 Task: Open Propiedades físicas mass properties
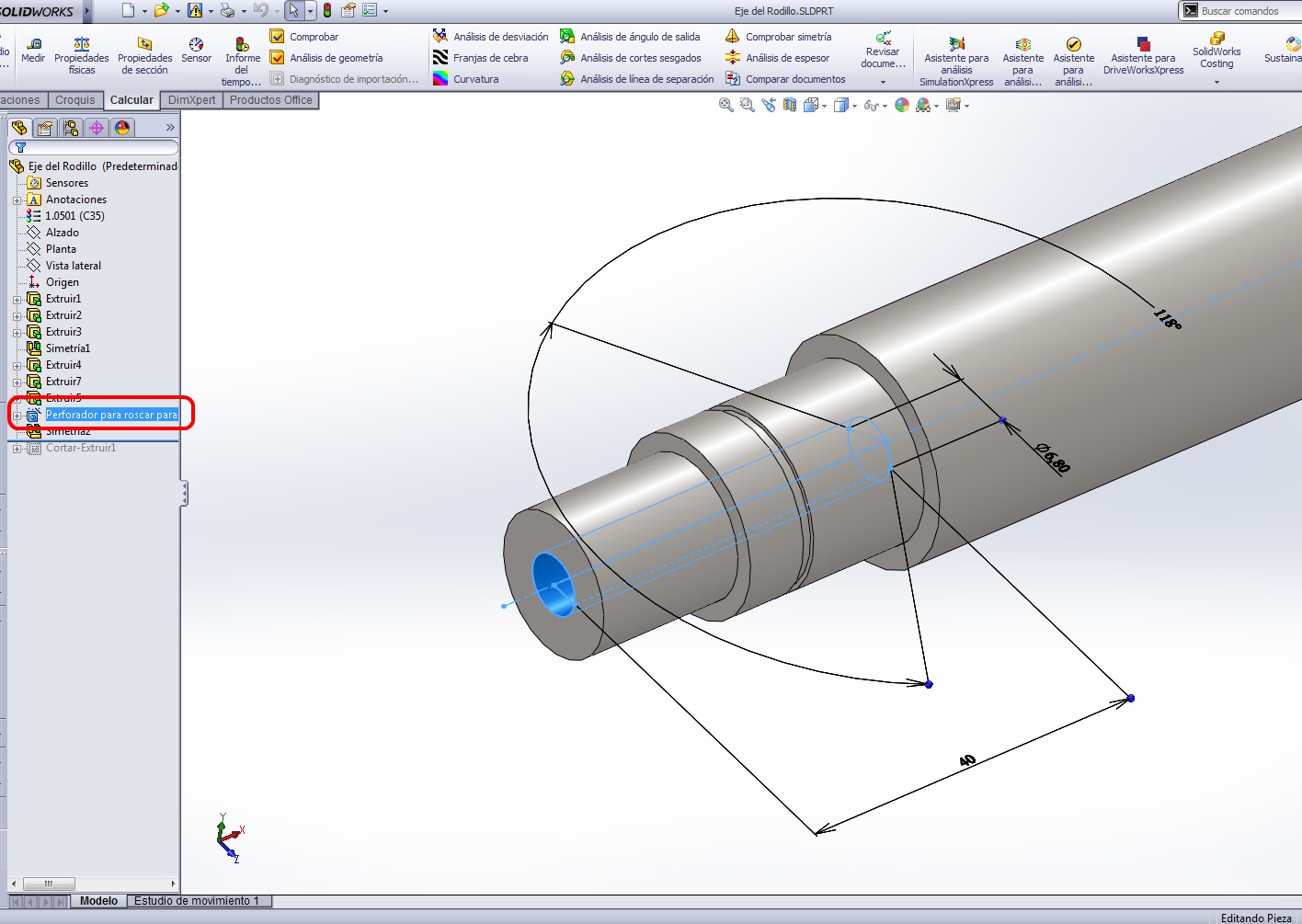tap(82, 56)
